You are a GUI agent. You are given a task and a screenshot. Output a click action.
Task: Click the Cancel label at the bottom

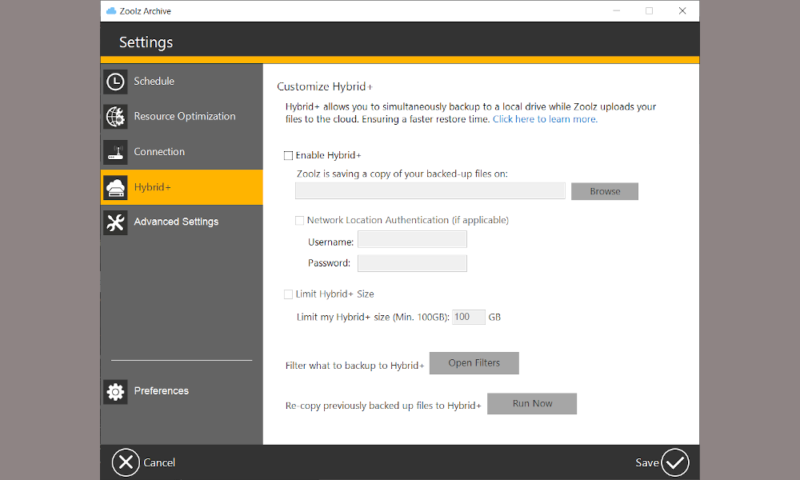[159, 463]
